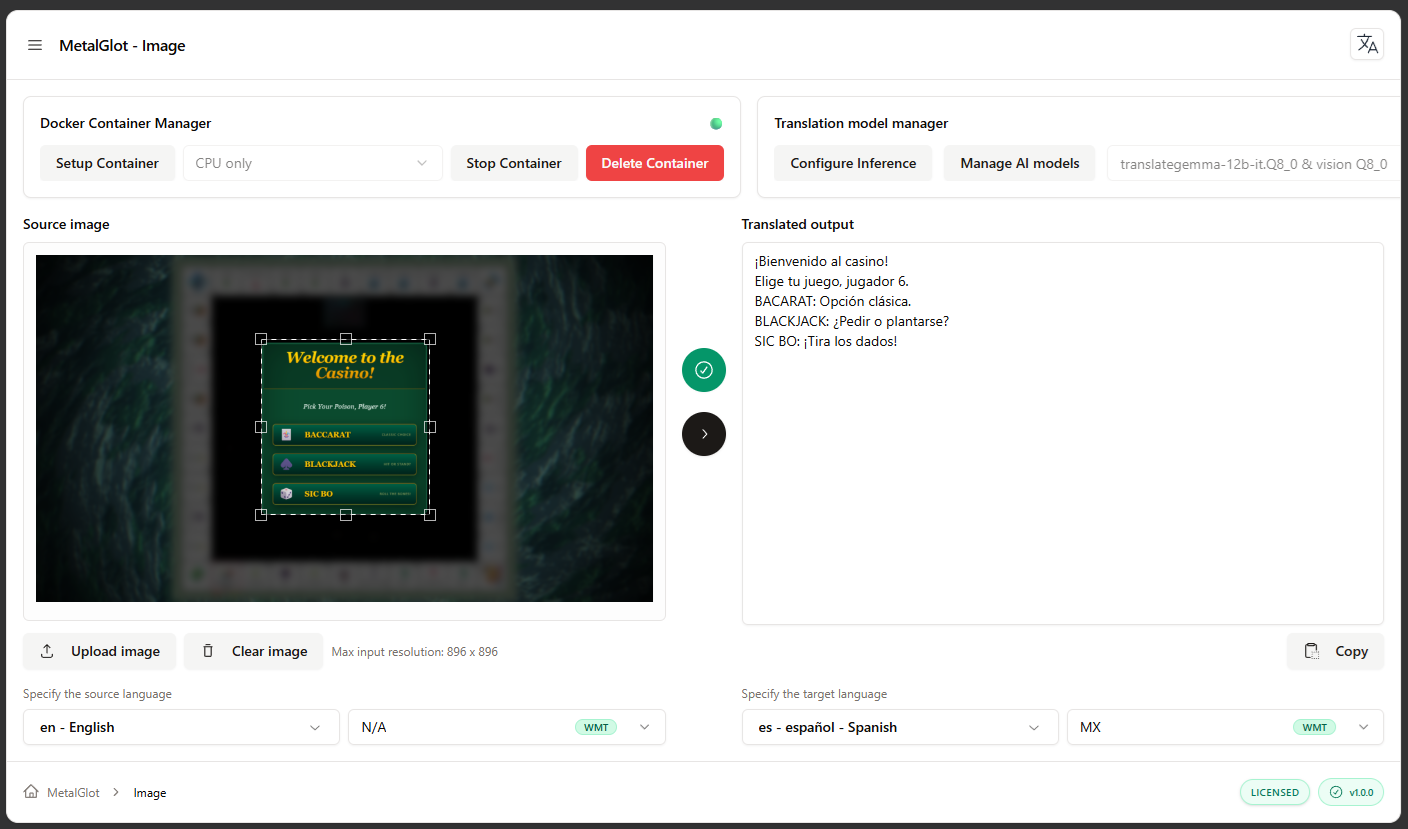Click the black chevron arrow button
The height and width of the screenshot is (829, 1408).
point(704,434)
